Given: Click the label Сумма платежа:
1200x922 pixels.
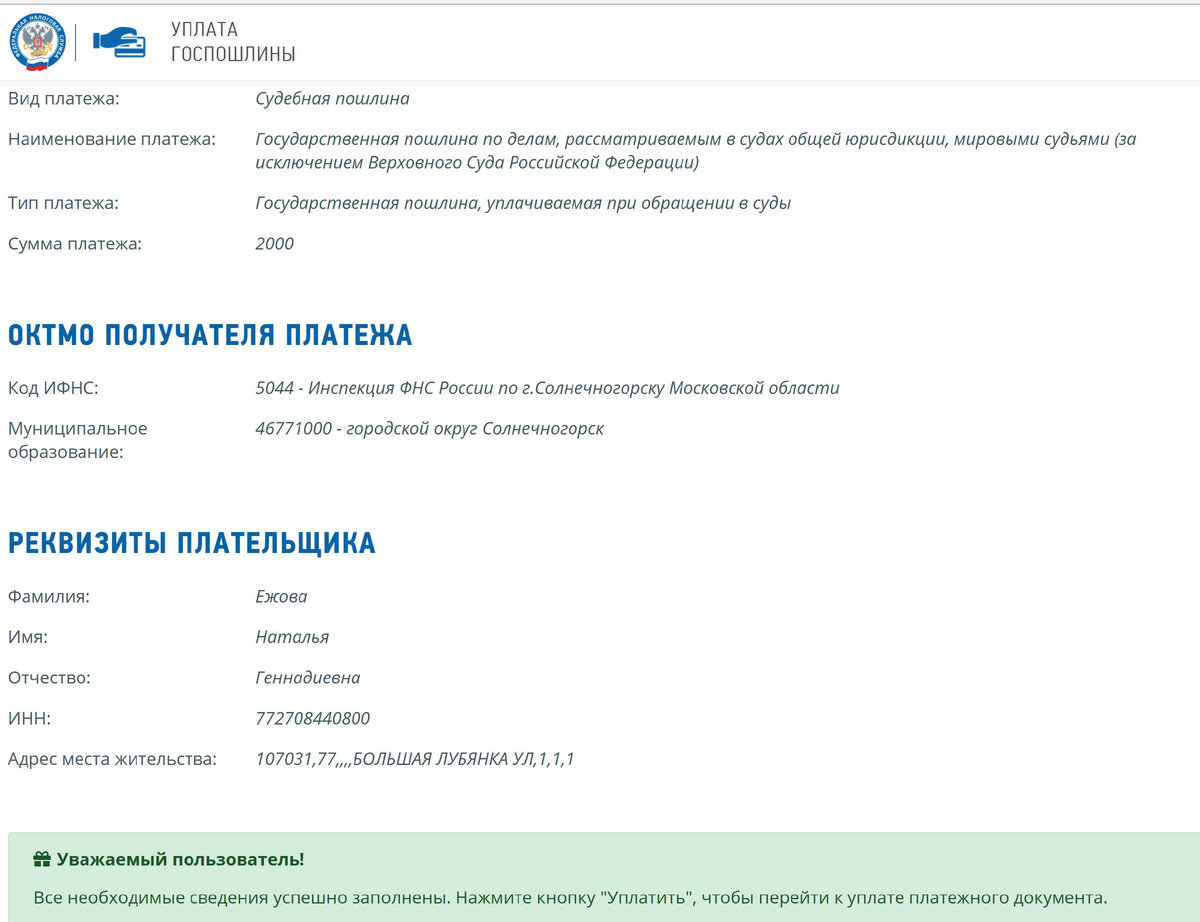Looking at the screenshot, I should coord(75,243).
